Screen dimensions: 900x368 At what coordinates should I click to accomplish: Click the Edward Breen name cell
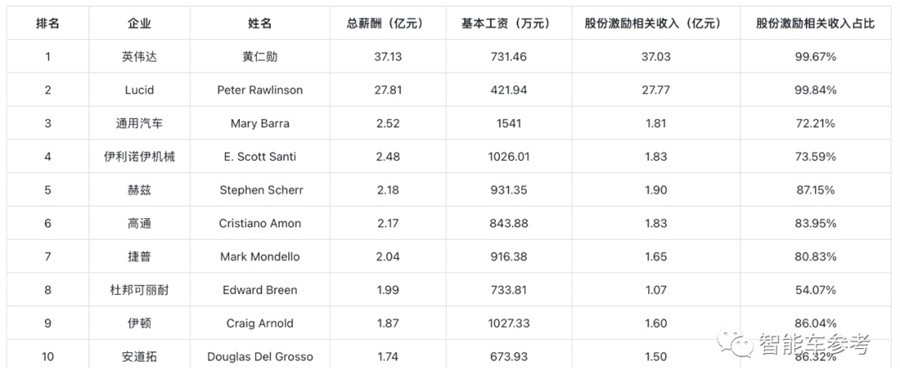click(x=260, y=290)
